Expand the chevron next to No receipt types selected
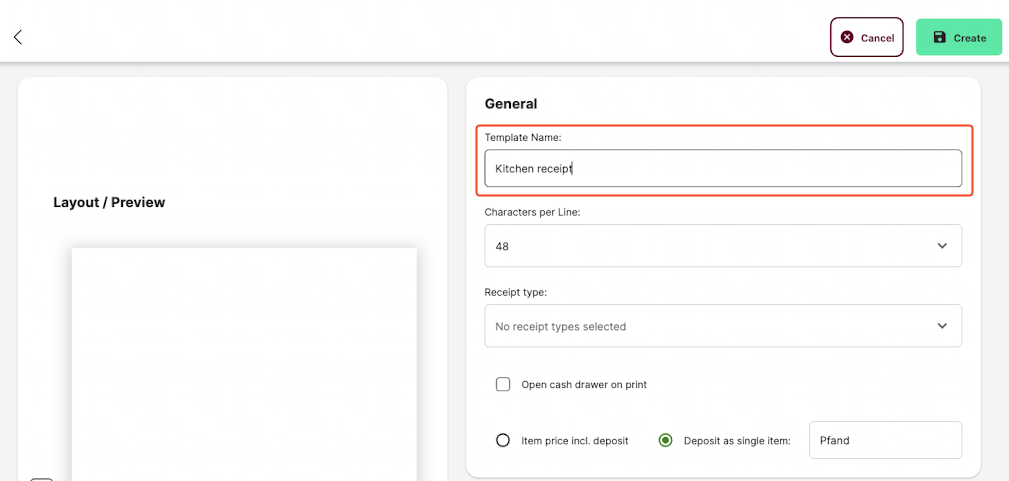 (942, 326)
